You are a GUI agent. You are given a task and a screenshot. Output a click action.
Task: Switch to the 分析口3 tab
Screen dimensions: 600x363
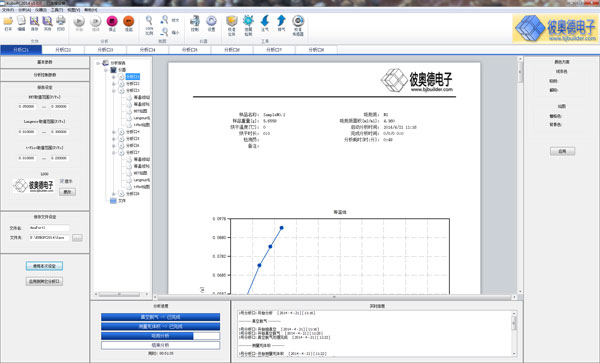tap(105, 50)
